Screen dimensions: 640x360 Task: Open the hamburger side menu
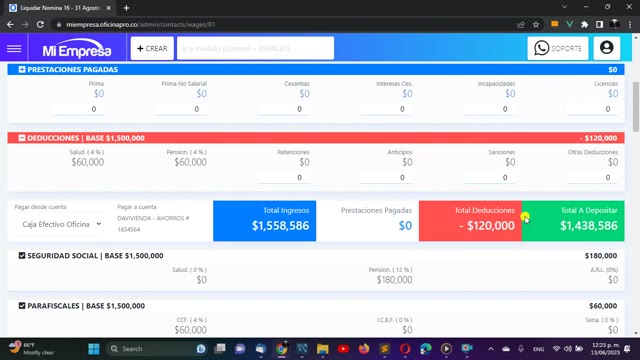(14, 49)
